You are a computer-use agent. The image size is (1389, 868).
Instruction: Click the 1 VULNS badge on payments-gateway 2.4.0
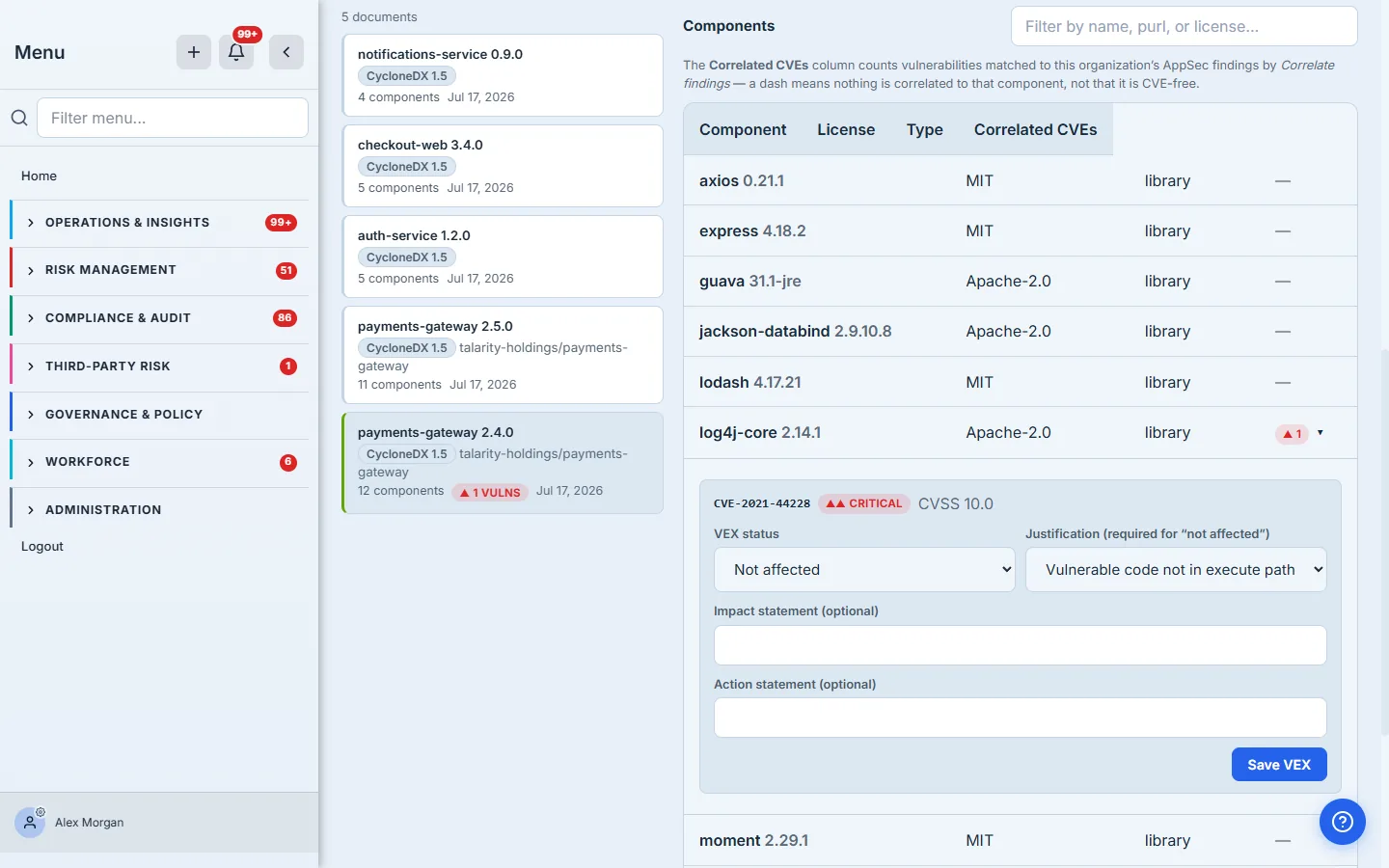tap(490, 492)
